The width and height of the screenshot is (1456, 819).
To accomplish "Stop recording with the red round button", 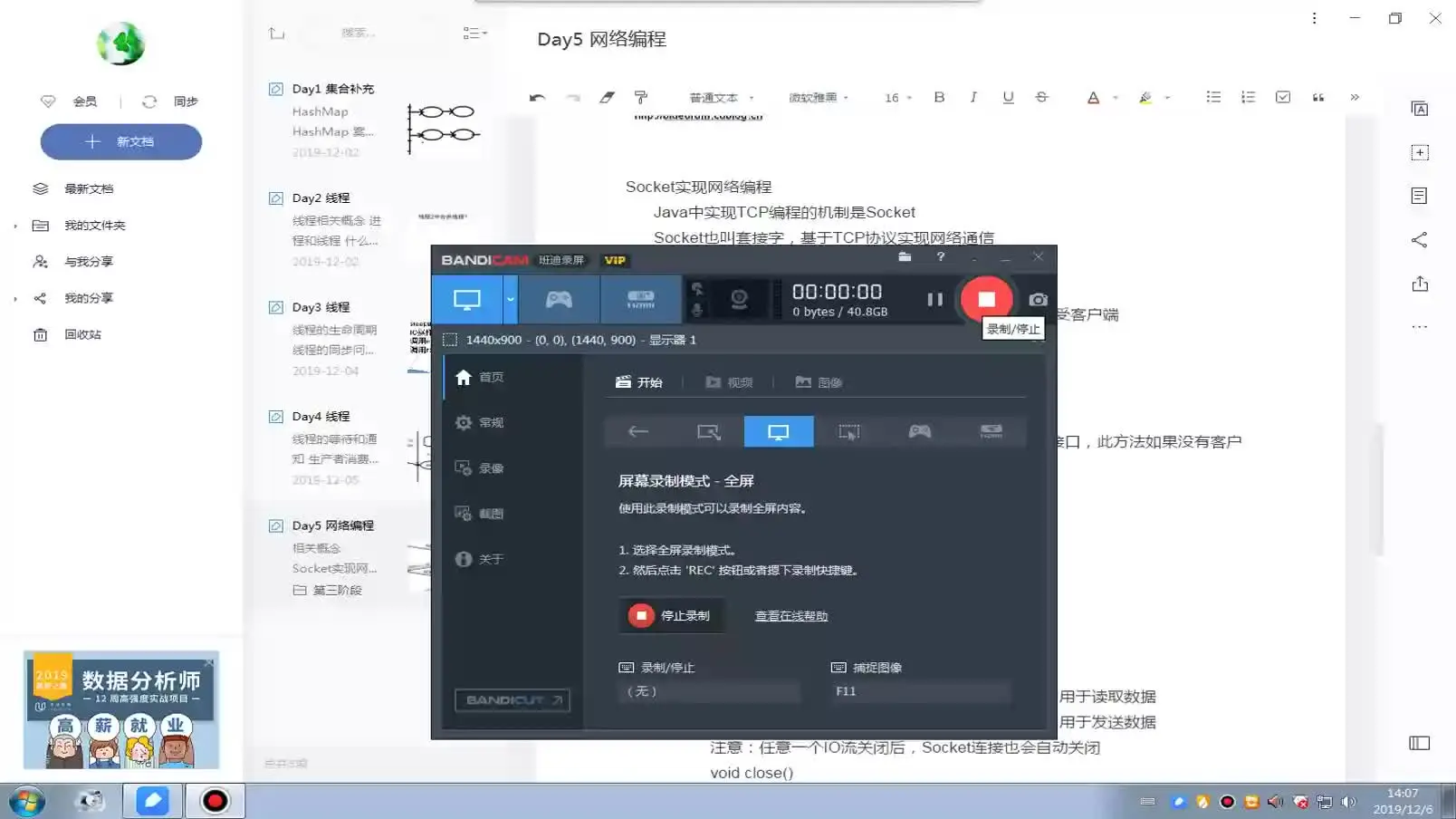I will tap(986, 299).
